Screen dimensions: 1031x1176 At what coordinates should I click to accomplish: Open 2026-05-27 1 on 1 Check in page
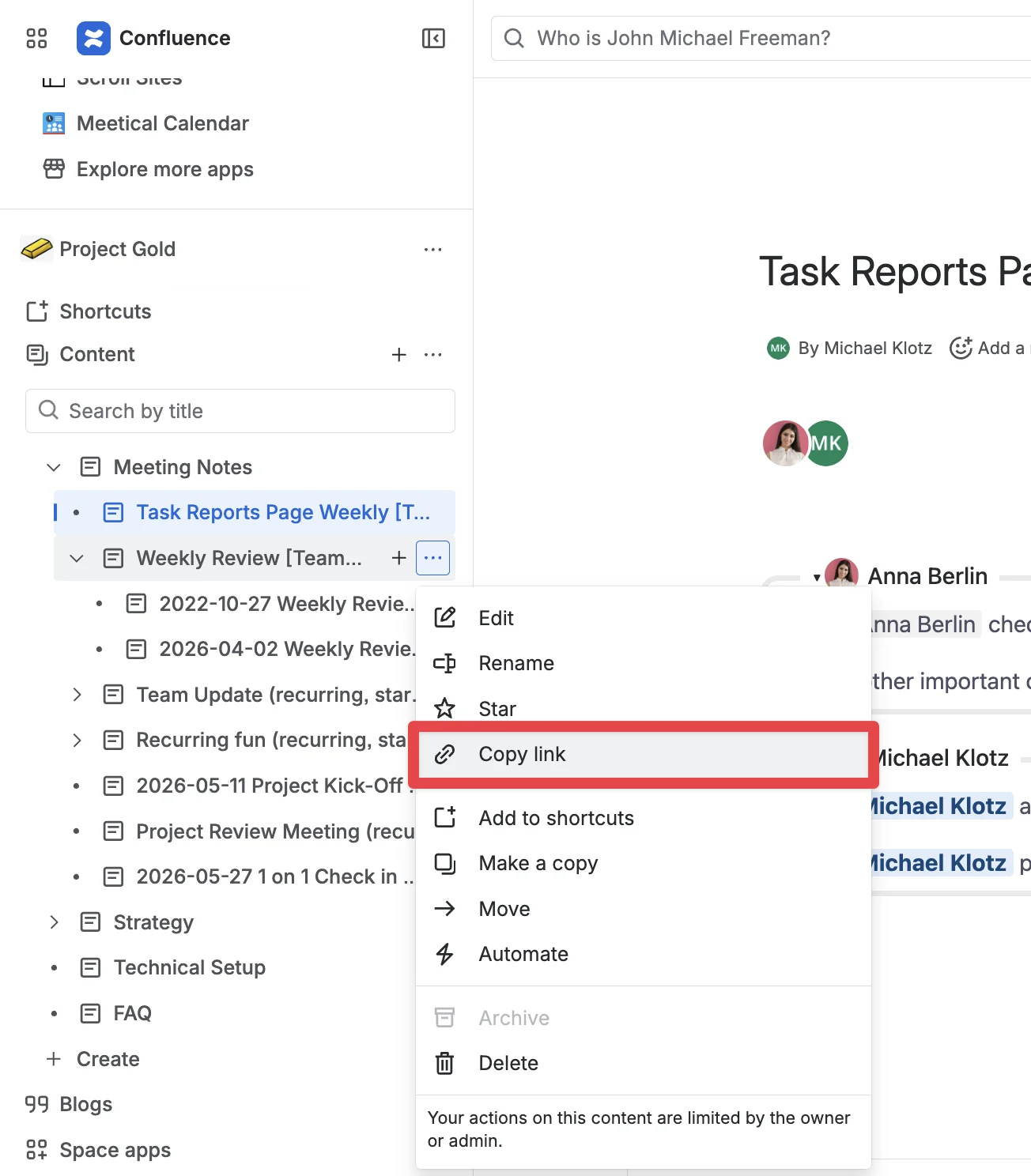click(x=275, y=876)
